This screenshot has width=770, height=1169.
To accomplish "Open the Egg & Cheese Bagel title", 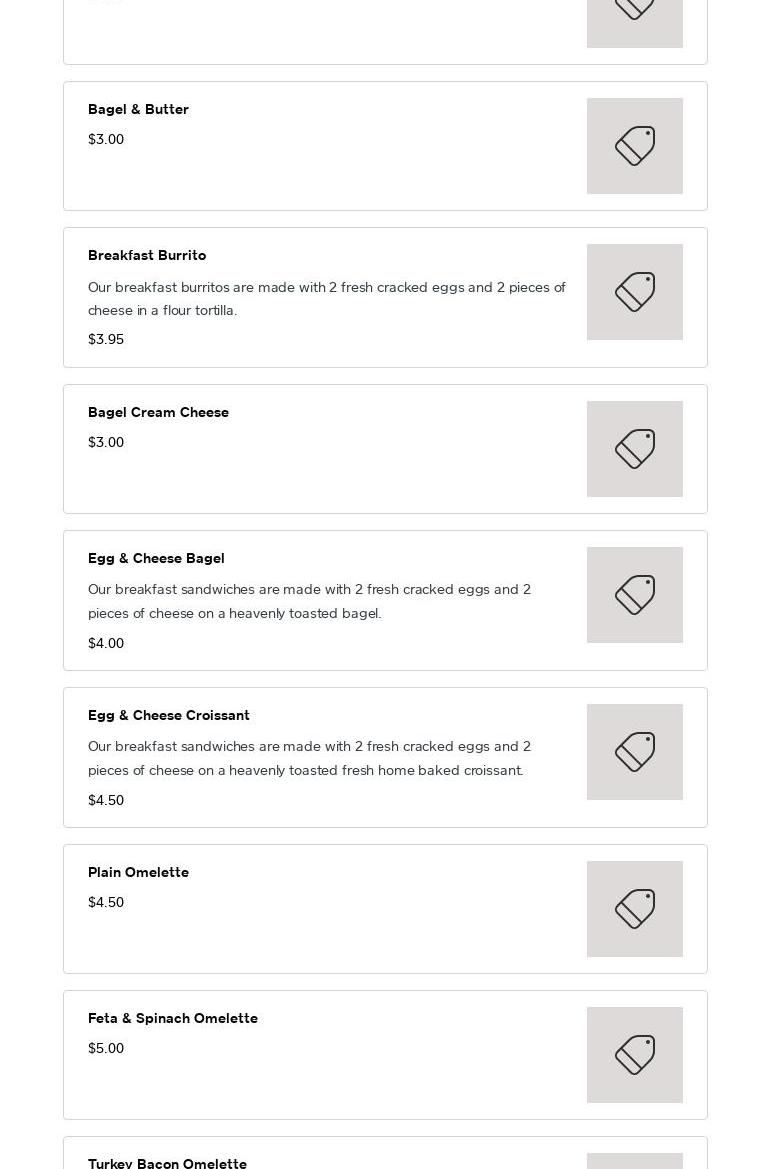I will click(156, 558).
